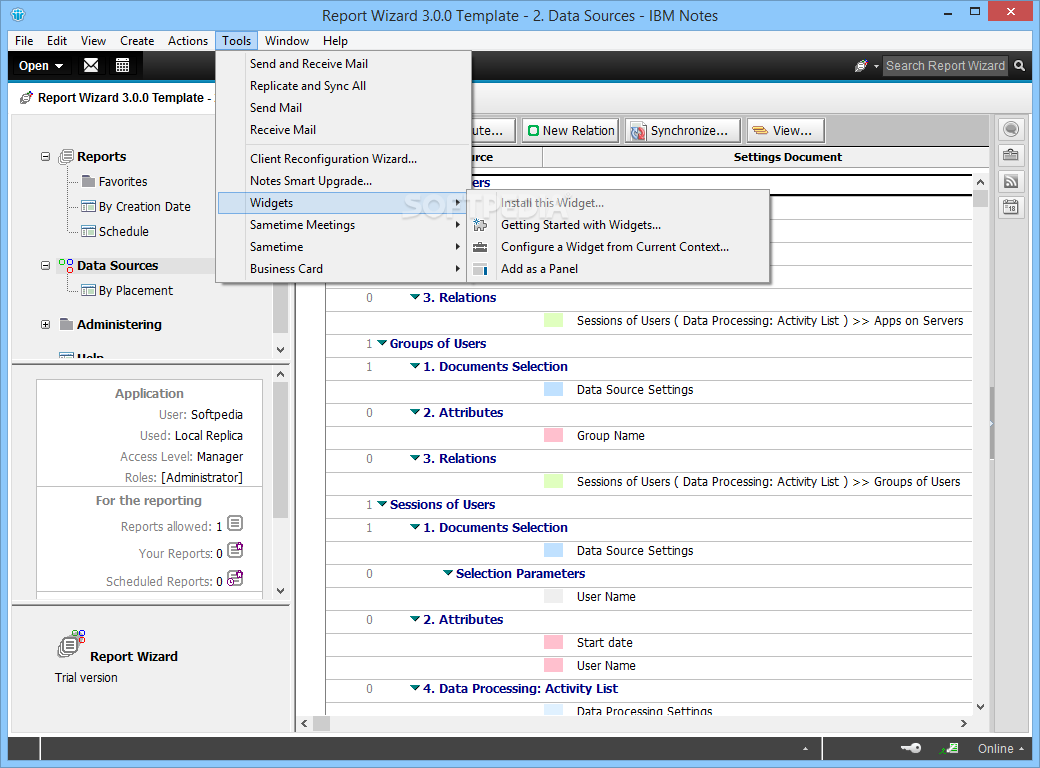Open the Online location dropdown in status bar

coord(1000,748)
